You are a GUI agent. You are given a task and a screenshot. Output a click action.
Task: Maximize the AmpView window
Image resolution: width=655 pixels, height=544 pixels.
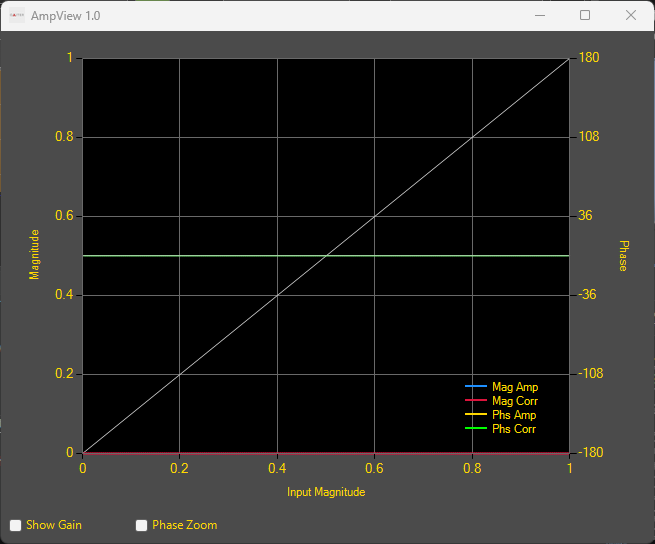coord(585,15)
